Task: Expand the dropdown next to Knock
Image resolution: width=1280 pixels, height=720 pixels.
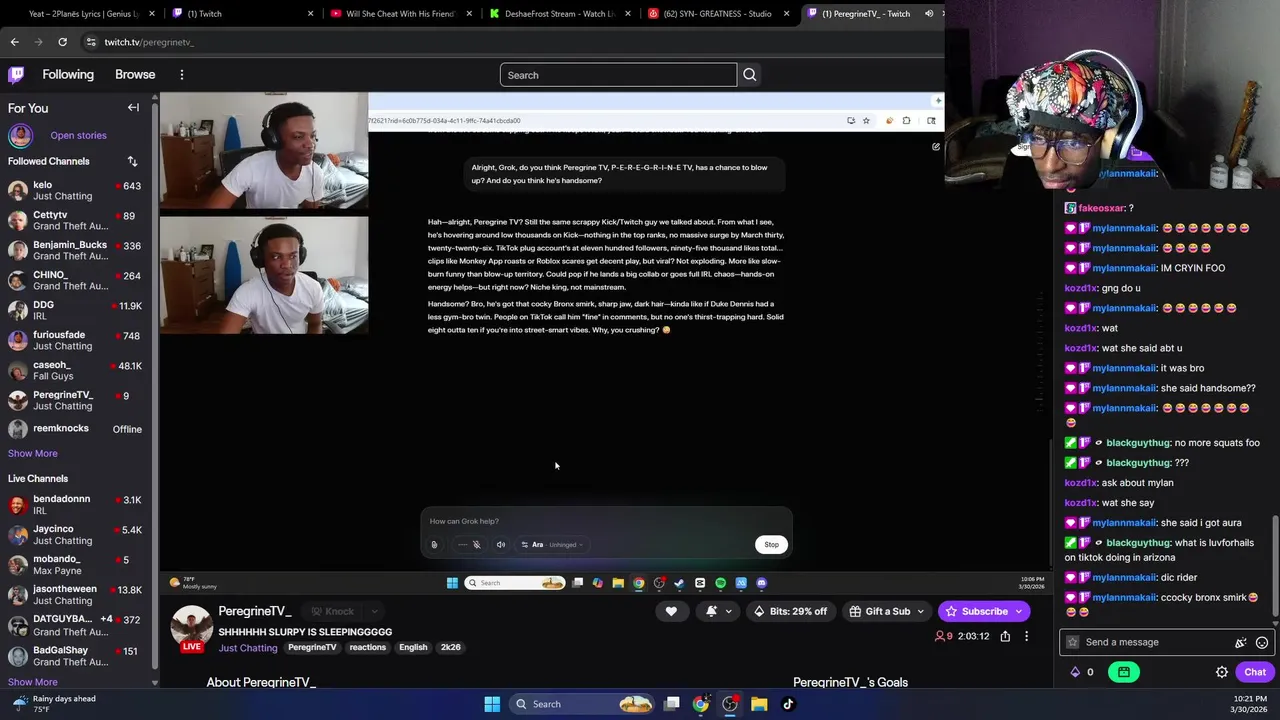Action: [375, 611]
